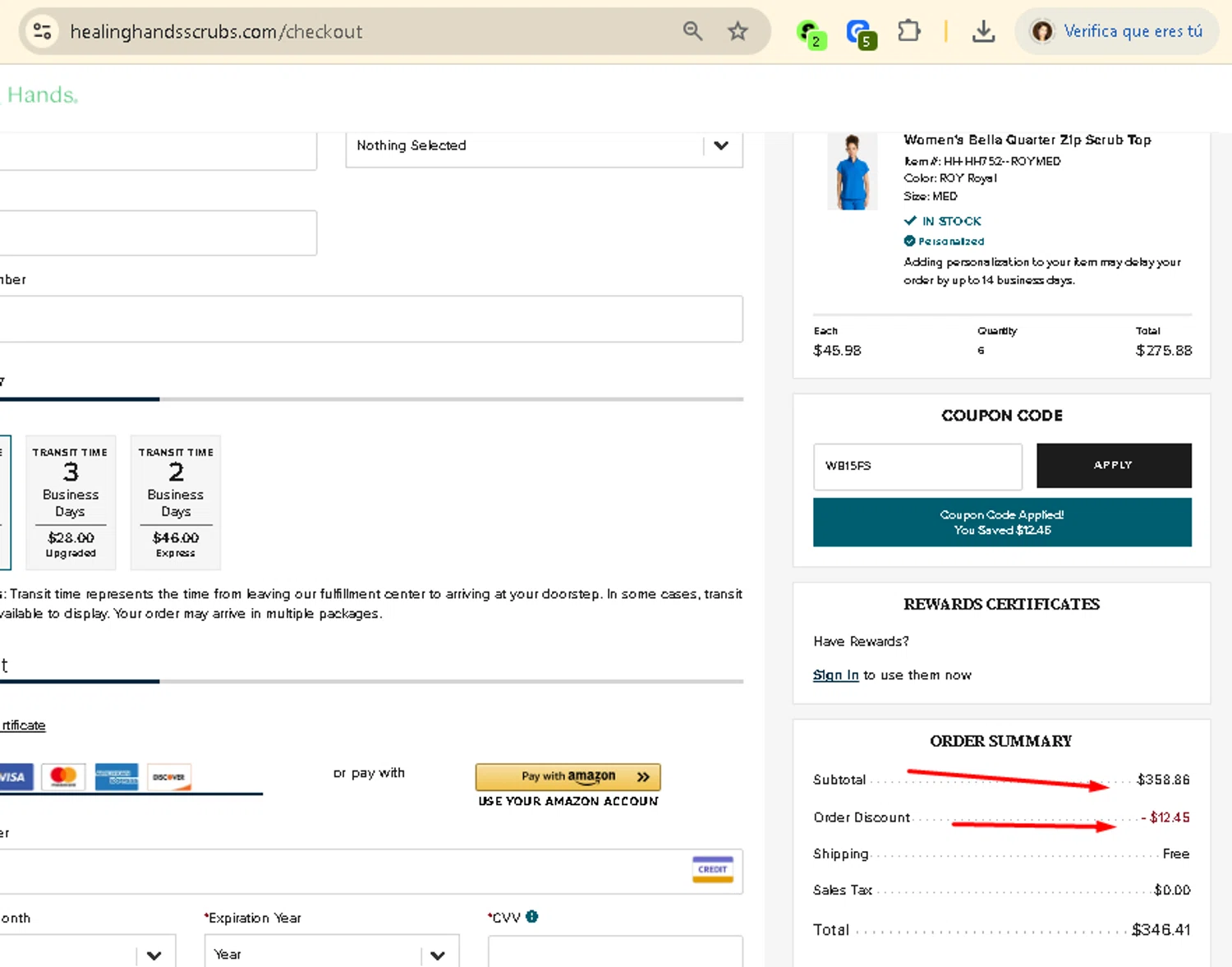Click the Subtotal value $358.86

(1163, 780)
